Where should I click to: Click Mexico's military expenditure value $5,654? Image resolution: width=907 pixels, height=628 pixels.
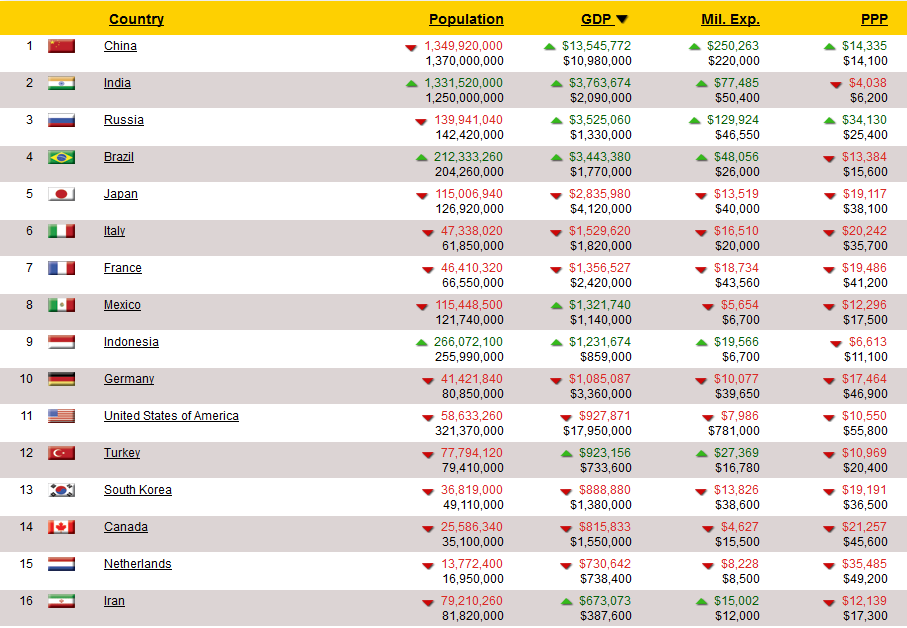coord(740,305)
